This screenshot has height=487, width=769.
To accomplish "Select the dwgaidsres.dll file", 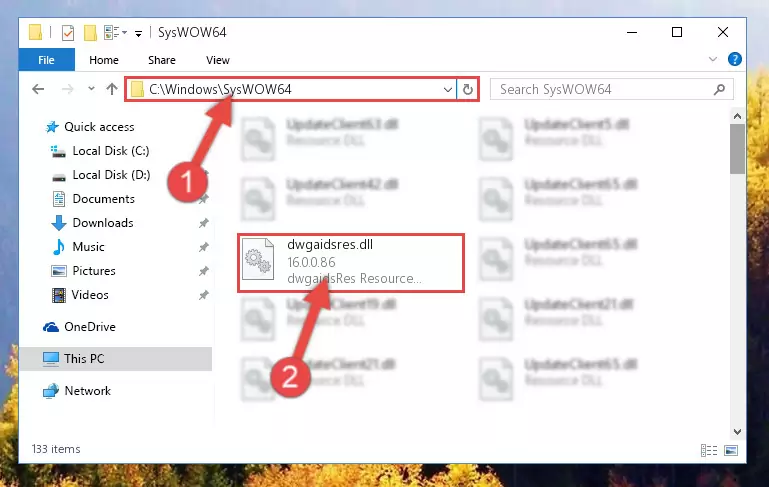I will coord(351,263).
